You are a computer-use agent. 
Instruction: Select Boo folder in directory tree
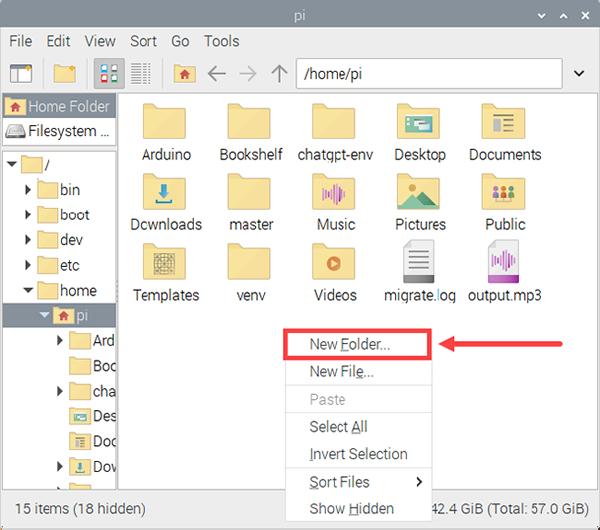92,366
